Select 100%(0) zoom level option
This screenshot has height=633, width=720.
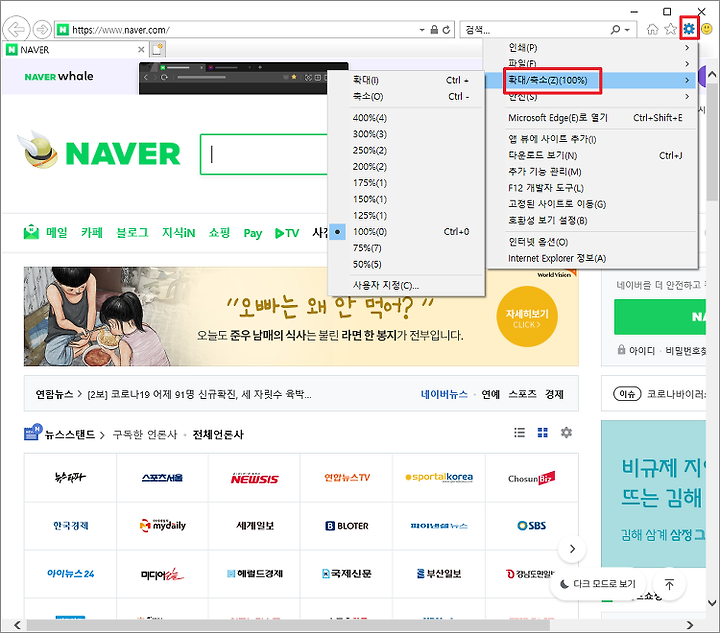pos(406,232)
